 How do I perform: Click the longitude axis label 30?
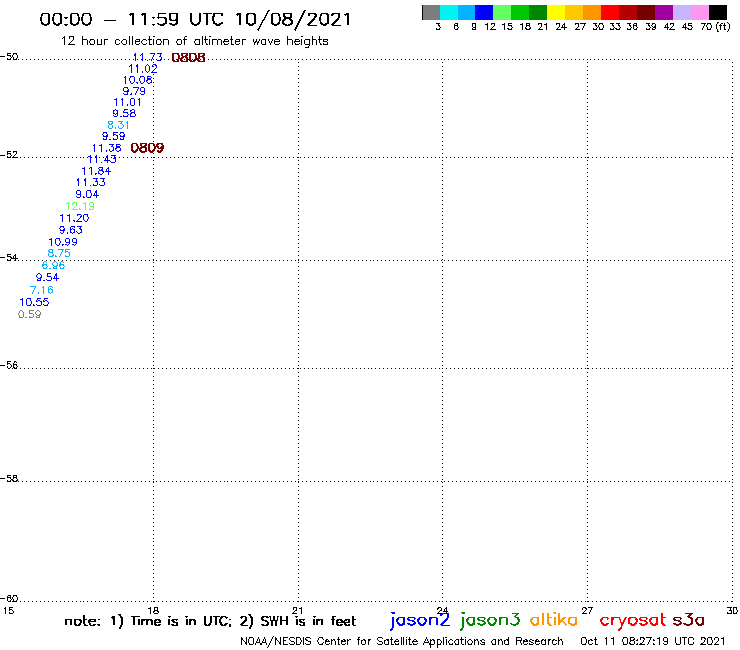pyautogui.click(x=732, y=610)
